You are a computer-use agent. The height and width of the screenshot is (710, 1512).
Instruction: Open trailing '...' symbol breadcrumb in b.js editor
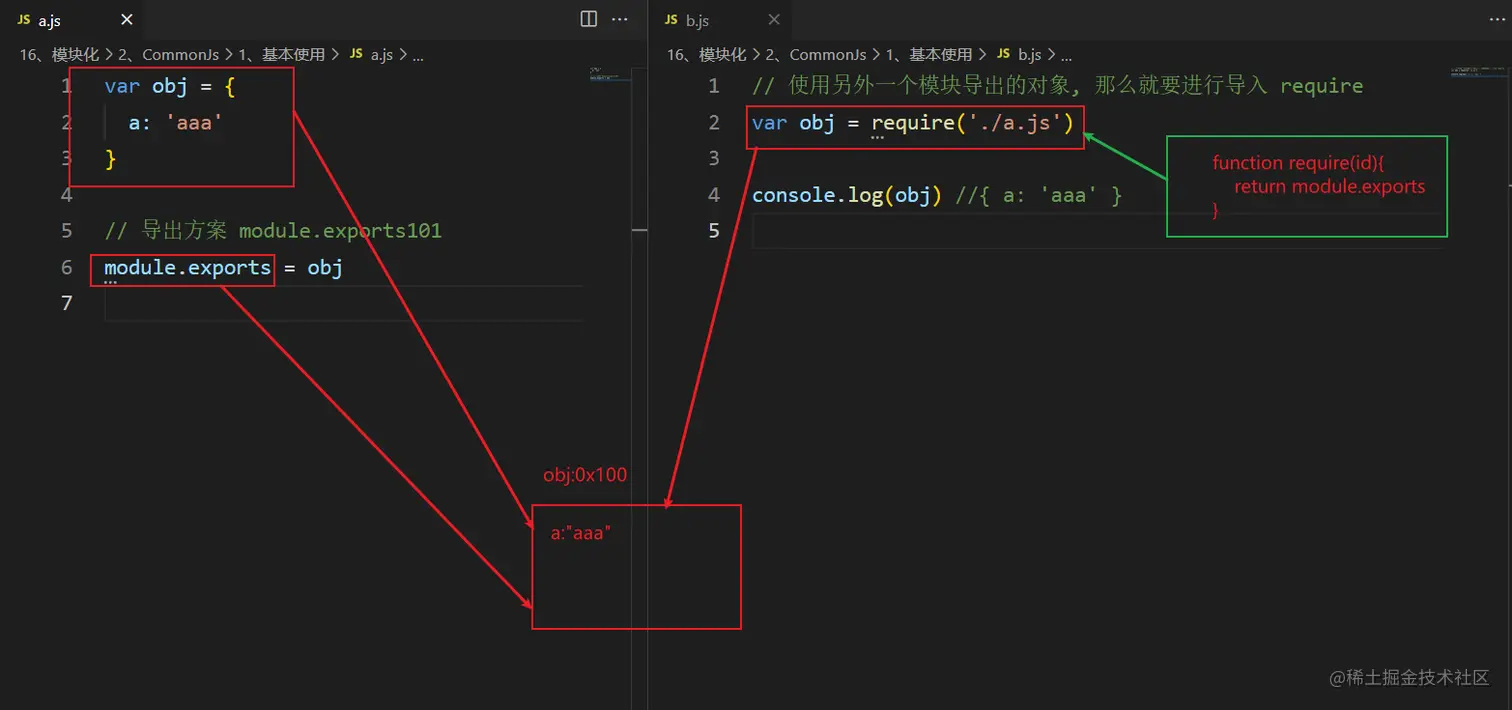pyautogui.click(x=1065, y=55)
